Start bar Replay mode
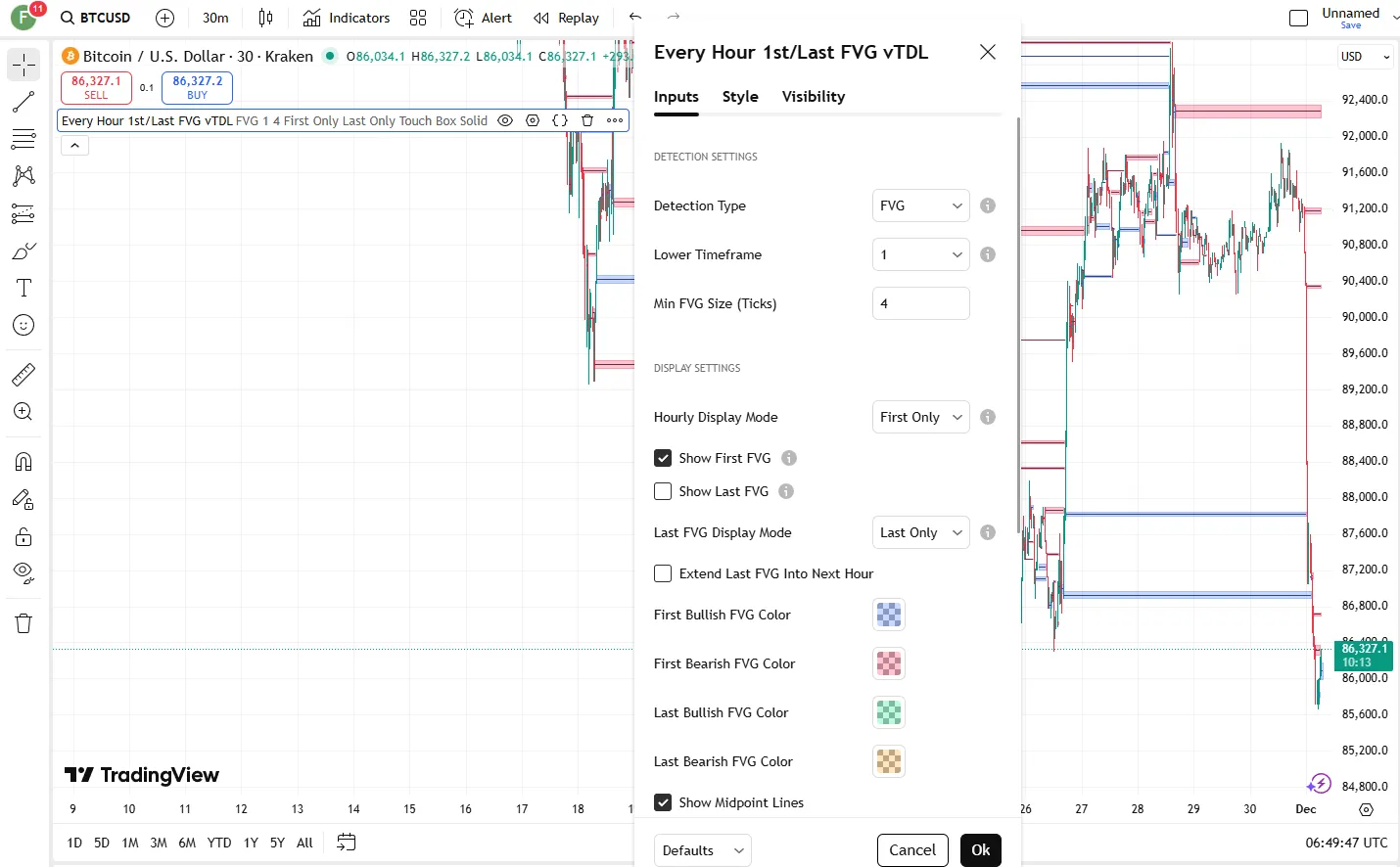The width and height of the screenshot is (1400, 867). 567,18
